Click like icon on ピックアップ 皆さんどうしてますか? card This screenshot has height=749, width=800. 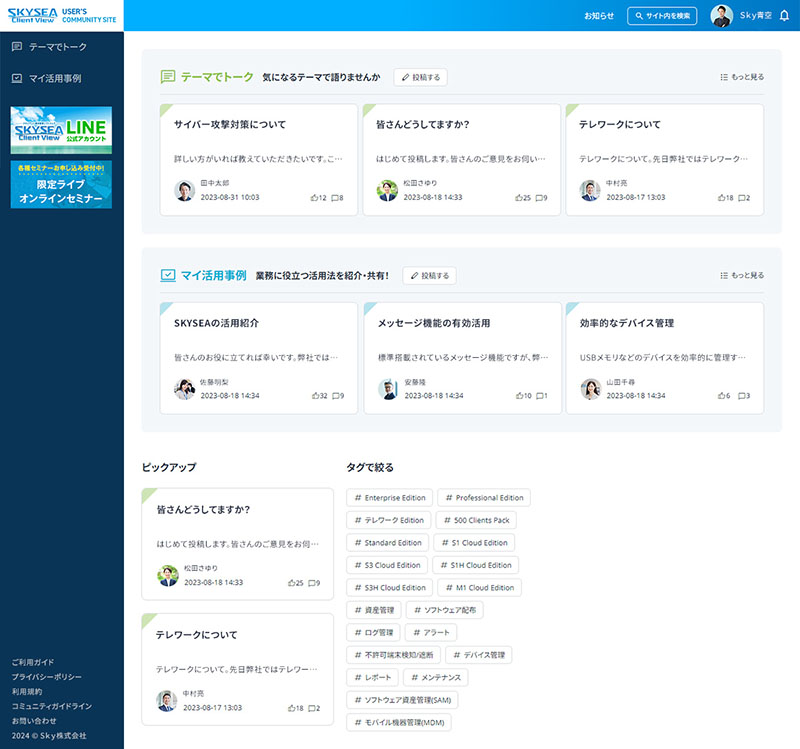point(291,583)
